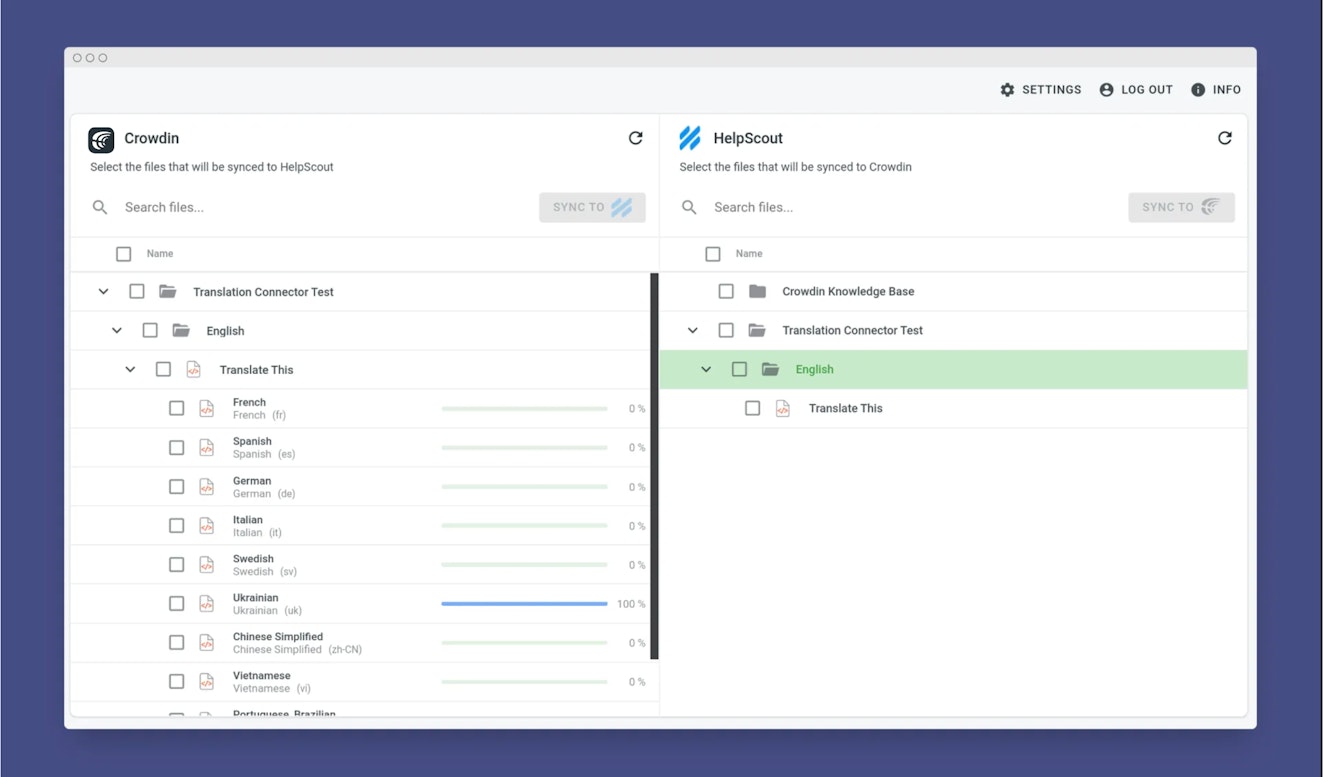The width and height of the screenshot is (1323, 777).
Task: Click the Crowdin Knowledge Base folder icon
Action: click(x=757, y=292)
